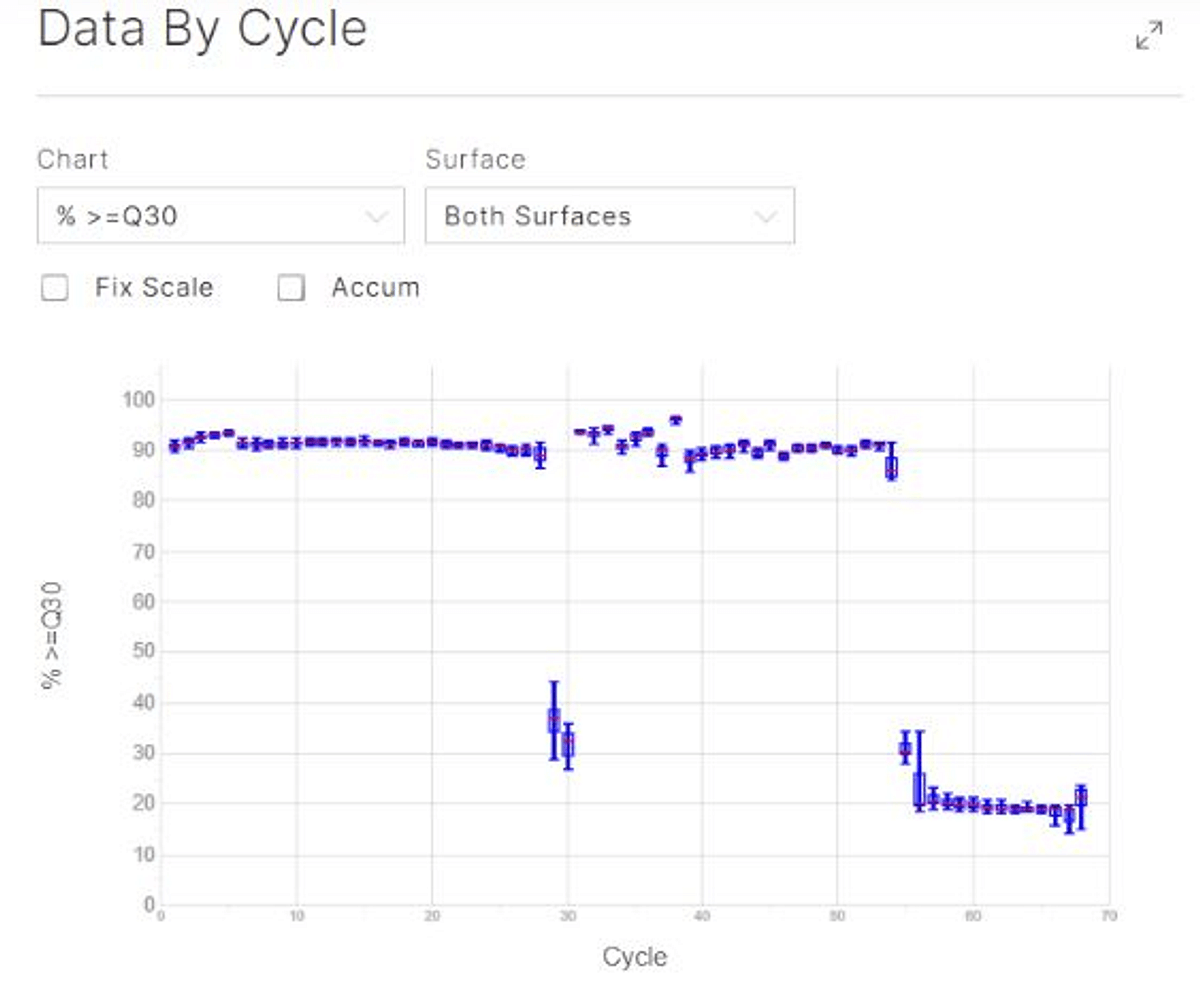
Task: Click the Accum label text
Action: 376,288
